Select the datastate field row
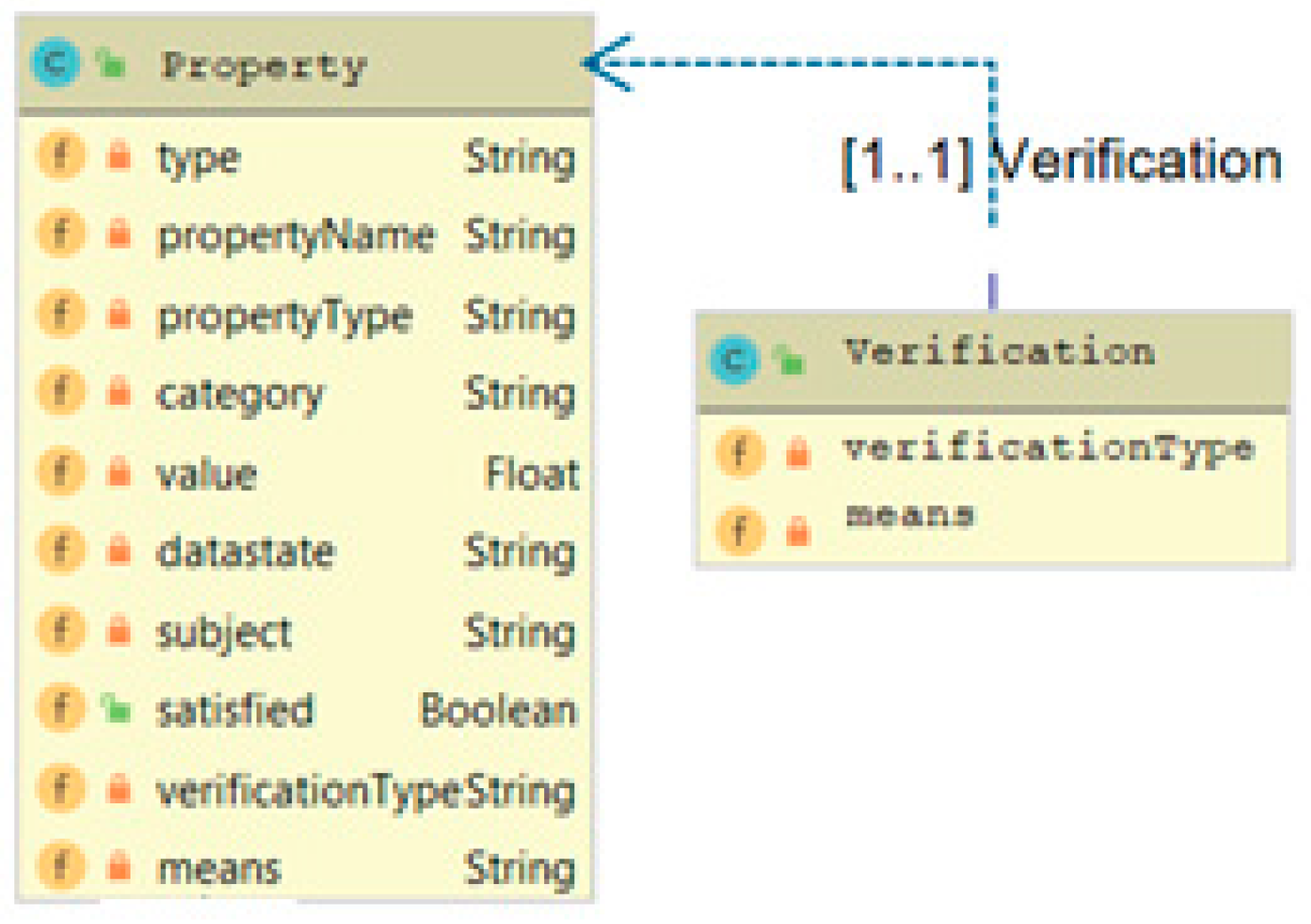 pyautogui.click(x=305, y=551)
